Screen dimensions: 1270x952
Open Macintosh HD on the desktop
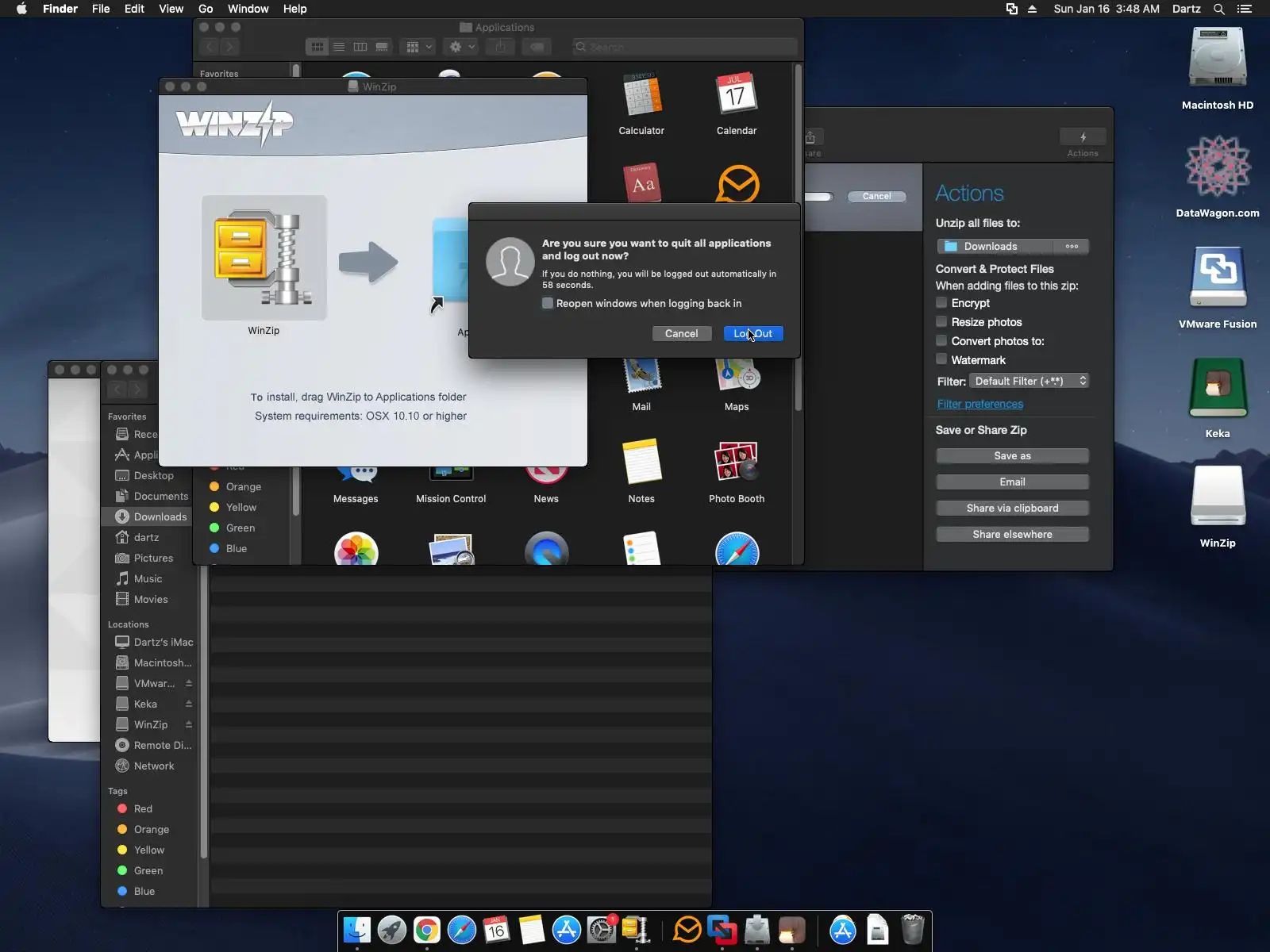click(1218, 59)
